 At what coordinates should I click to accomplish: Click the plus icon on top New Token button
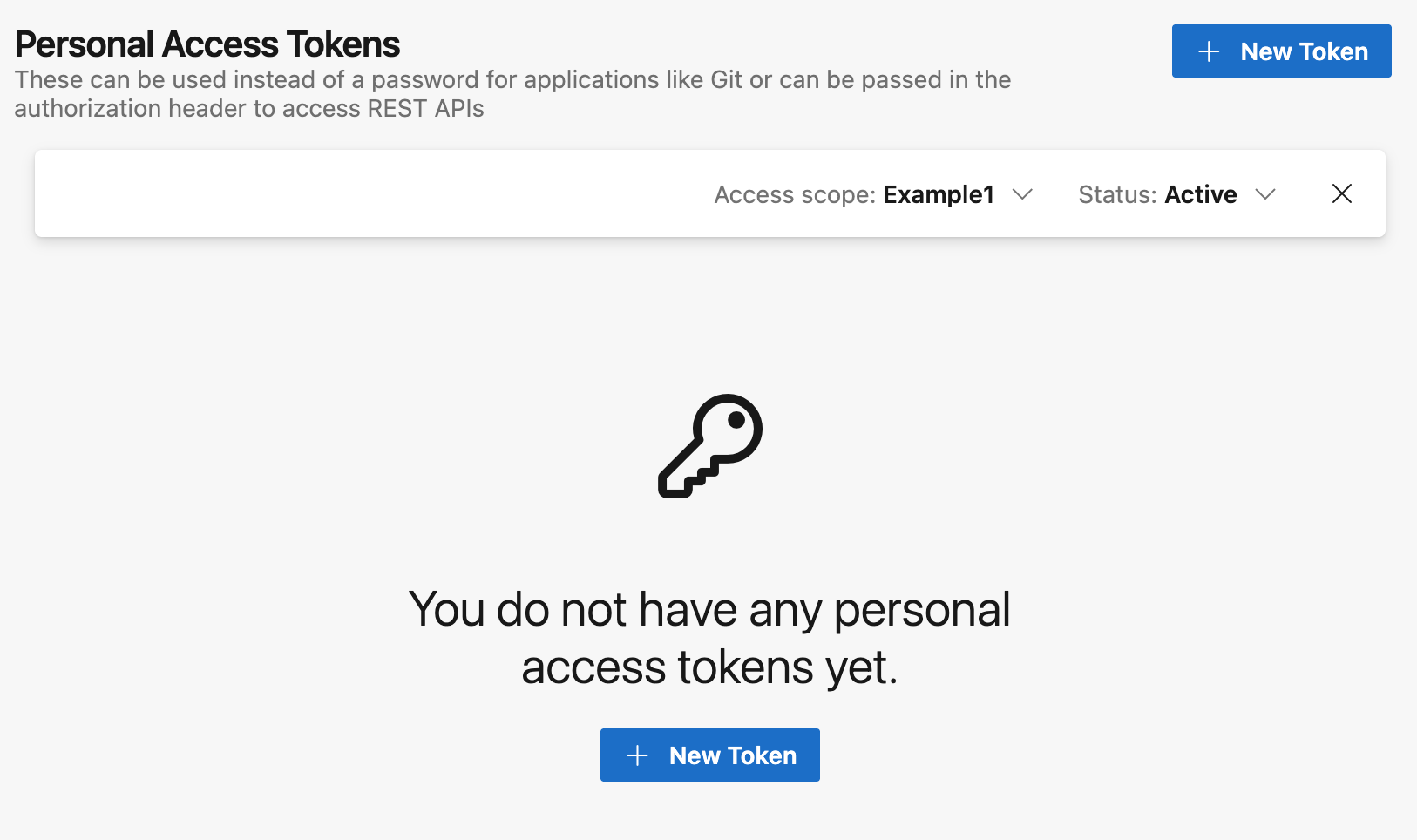1210,51
